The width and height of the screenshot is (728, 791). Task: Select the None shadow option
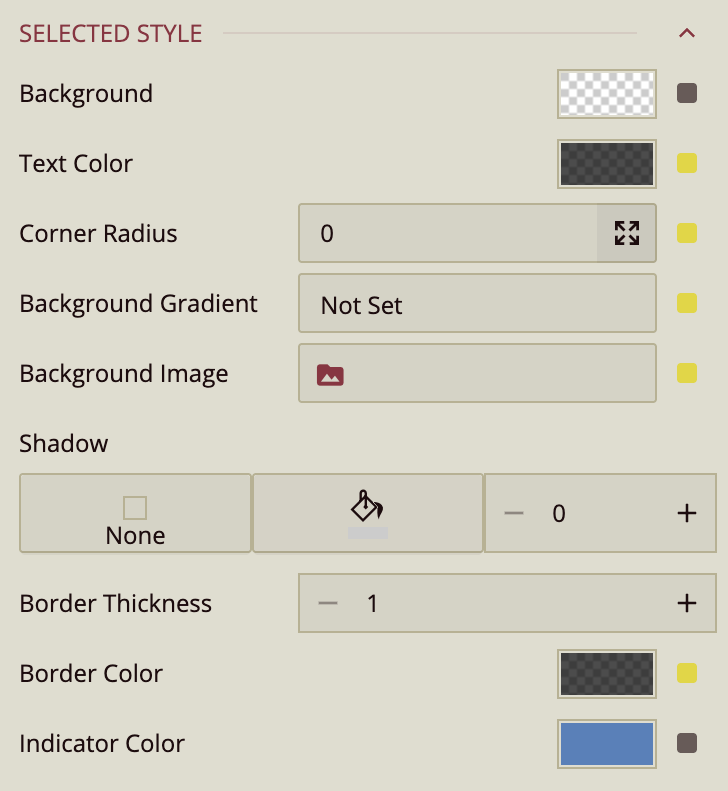coord(135,514)
